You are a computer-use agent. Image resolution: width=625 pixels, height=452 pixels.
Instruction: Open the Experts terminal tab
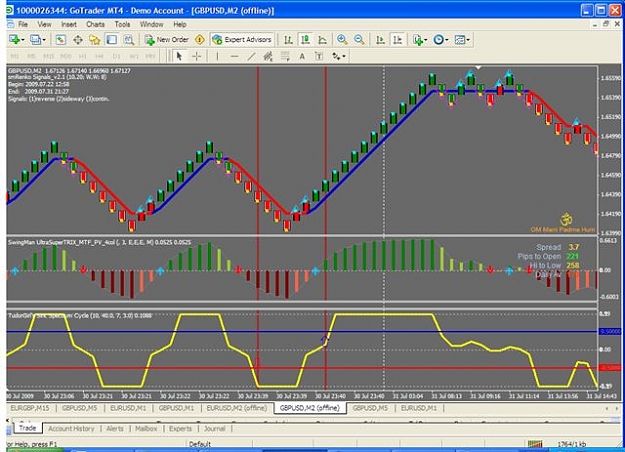(x=181, y=428)
